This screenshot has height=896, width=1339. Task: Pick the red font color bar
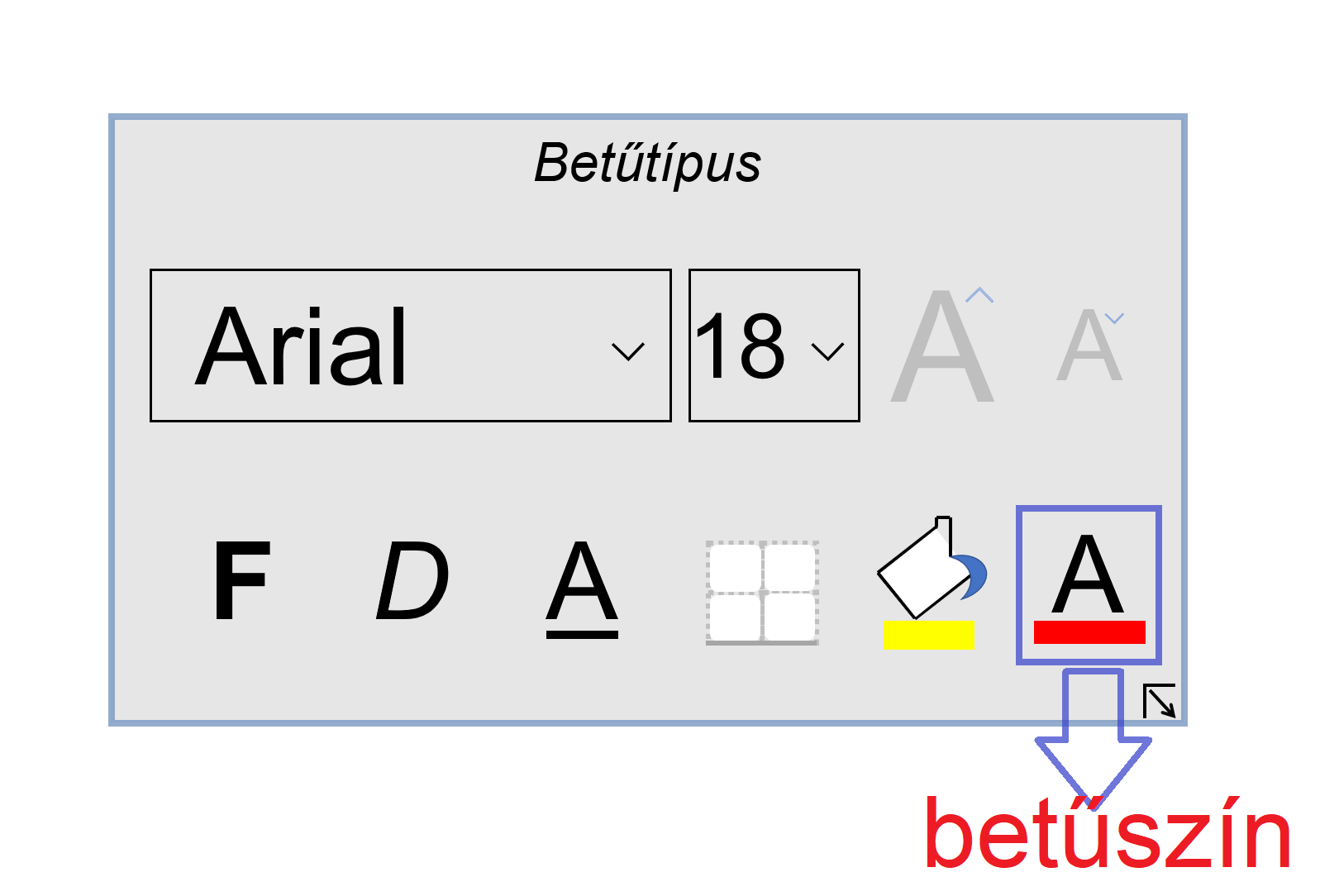1089,632
